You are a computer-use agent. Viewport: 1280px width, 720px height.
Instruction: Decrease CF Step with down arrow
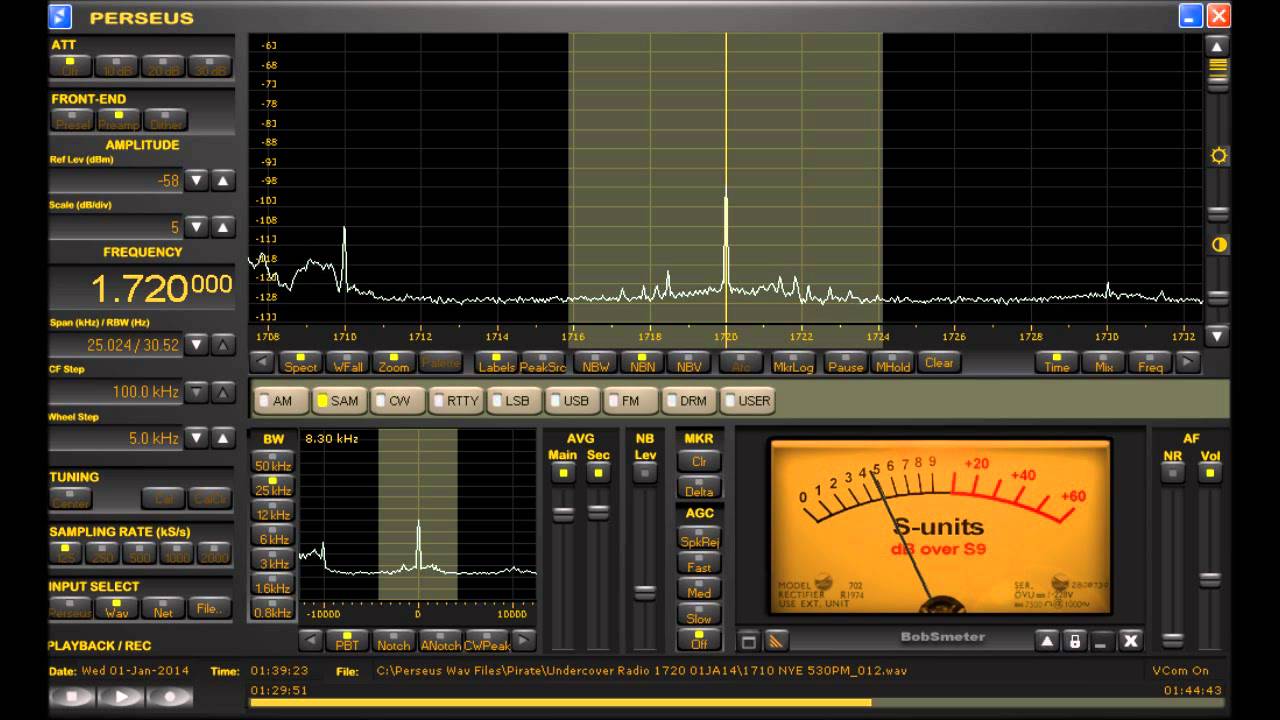[x=198, y=391]
